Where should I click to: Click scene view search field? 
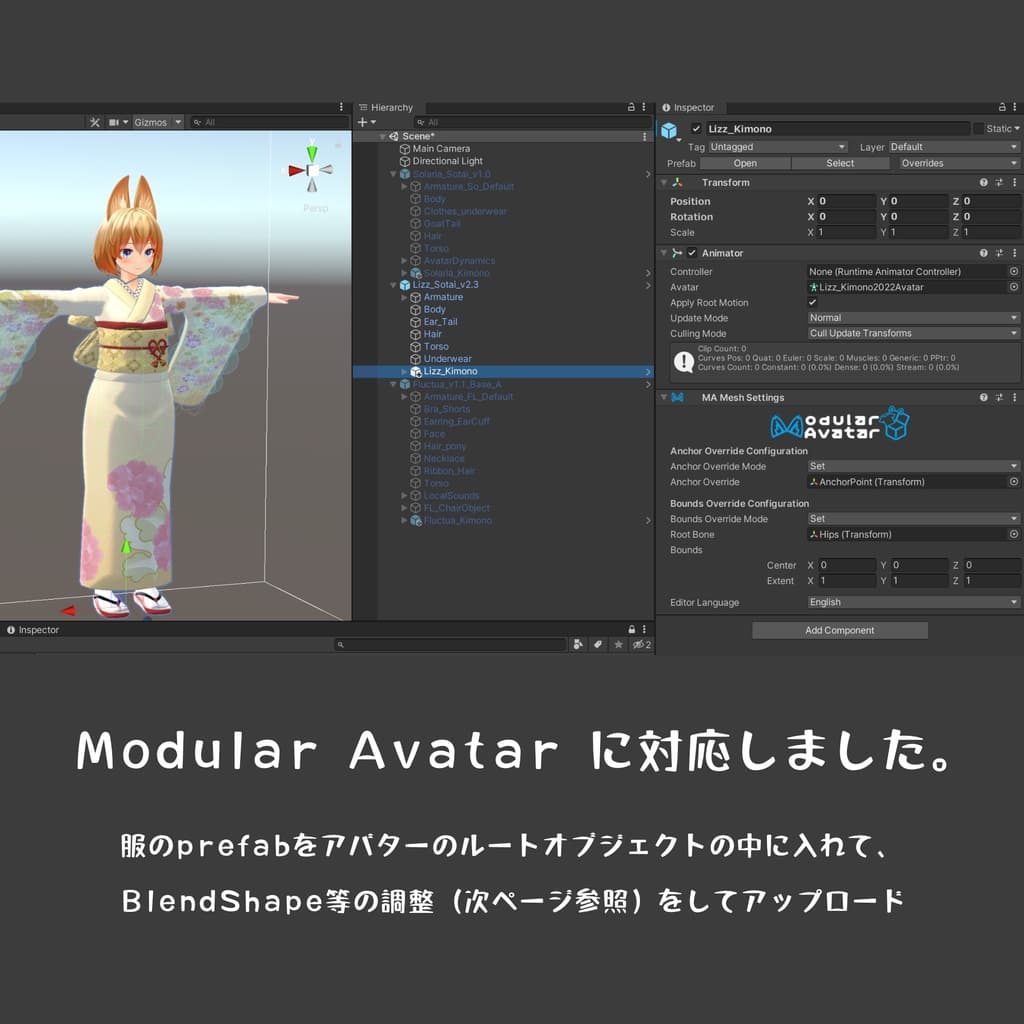269,122
